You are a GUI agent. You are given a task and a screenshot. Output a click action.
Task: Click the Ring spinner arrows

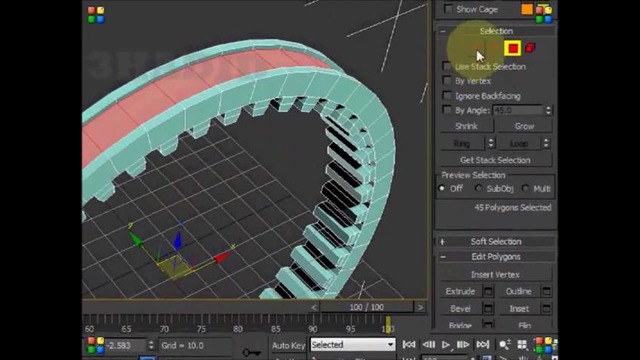pyautogui.click(x=491, y=143)
